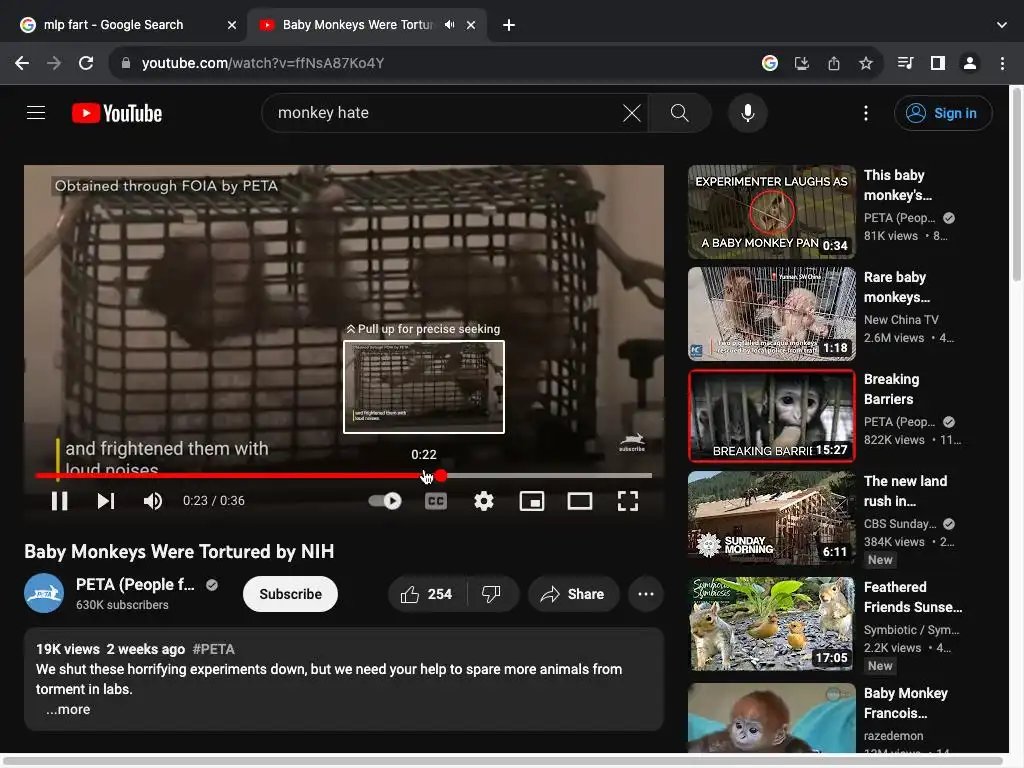Viewport: 1024px width, 768px height.
Task: Dislike the video with thumbs down
Action: coord(491,594)
